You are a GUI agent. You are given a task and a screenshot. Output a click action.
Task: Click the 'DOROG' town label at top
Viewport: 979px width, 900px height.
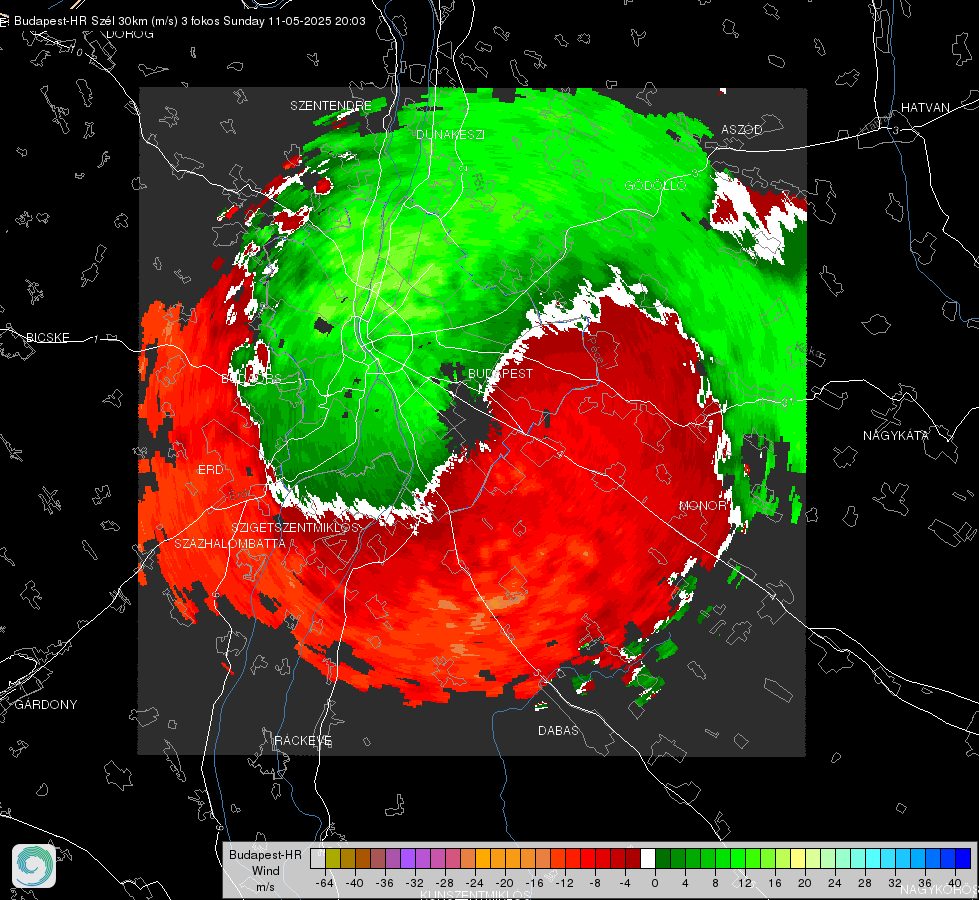pos(130,34)
